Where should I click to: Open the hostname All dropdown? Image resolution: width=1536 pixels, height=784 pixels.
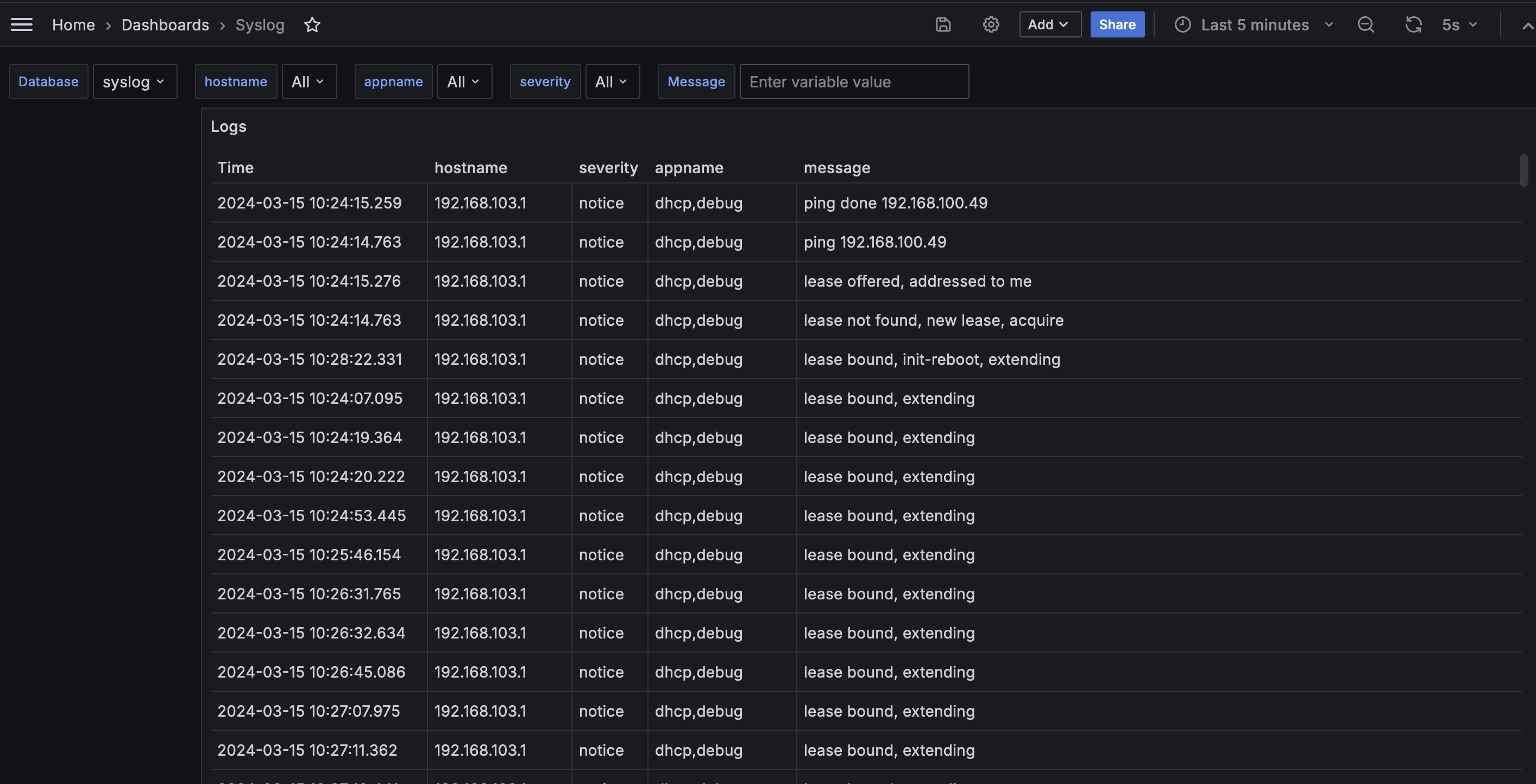coord(309,81)
